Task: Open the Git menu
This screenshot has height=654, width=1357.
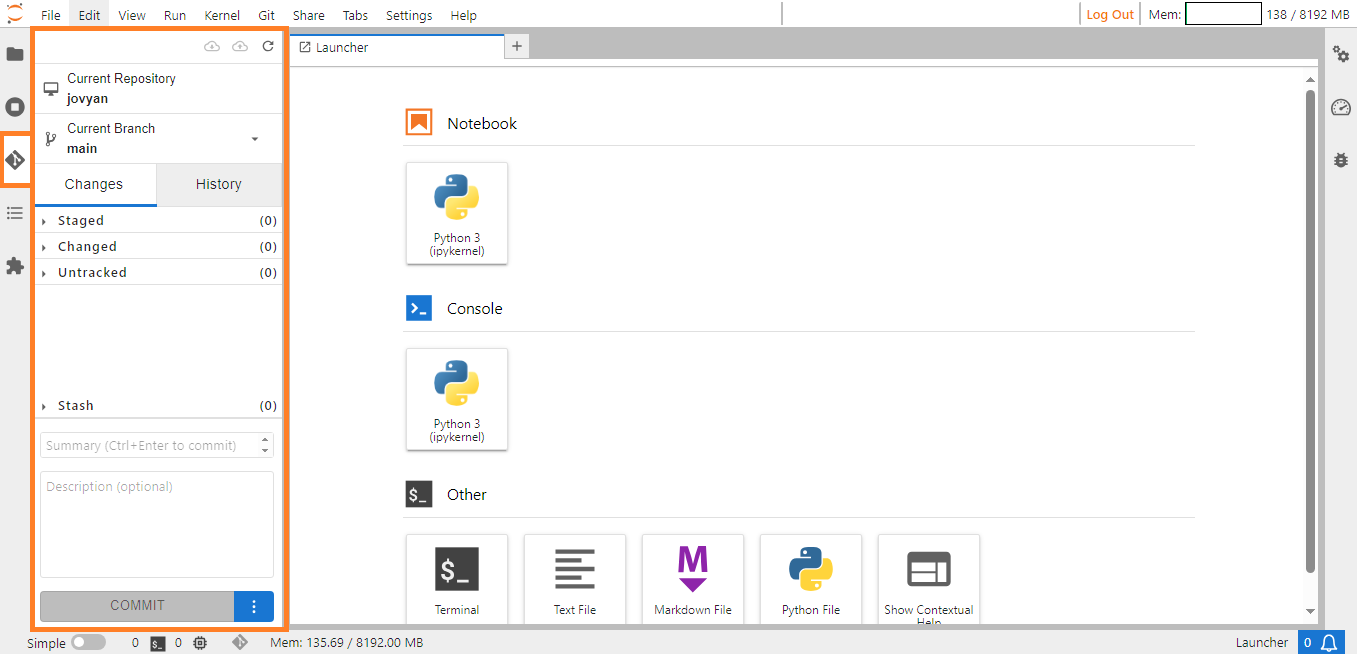Action: tap(267, 15)
